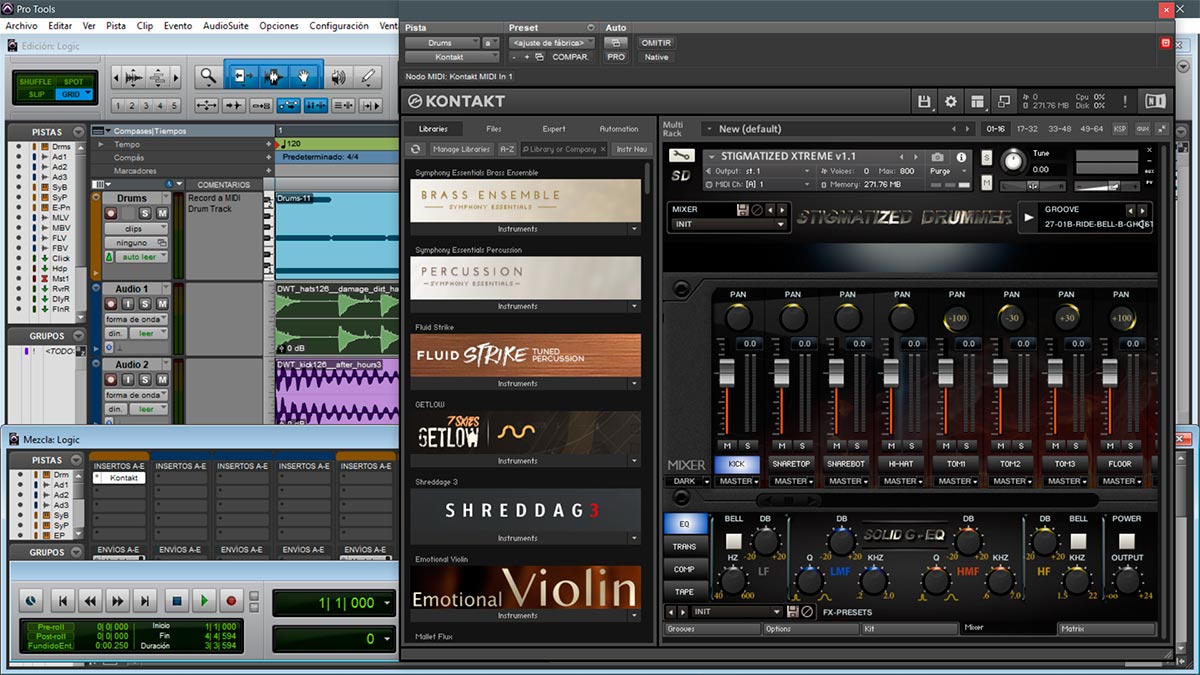Select the COMP effect button
The image size is (1200, 675).
click(x=685, y=569)
